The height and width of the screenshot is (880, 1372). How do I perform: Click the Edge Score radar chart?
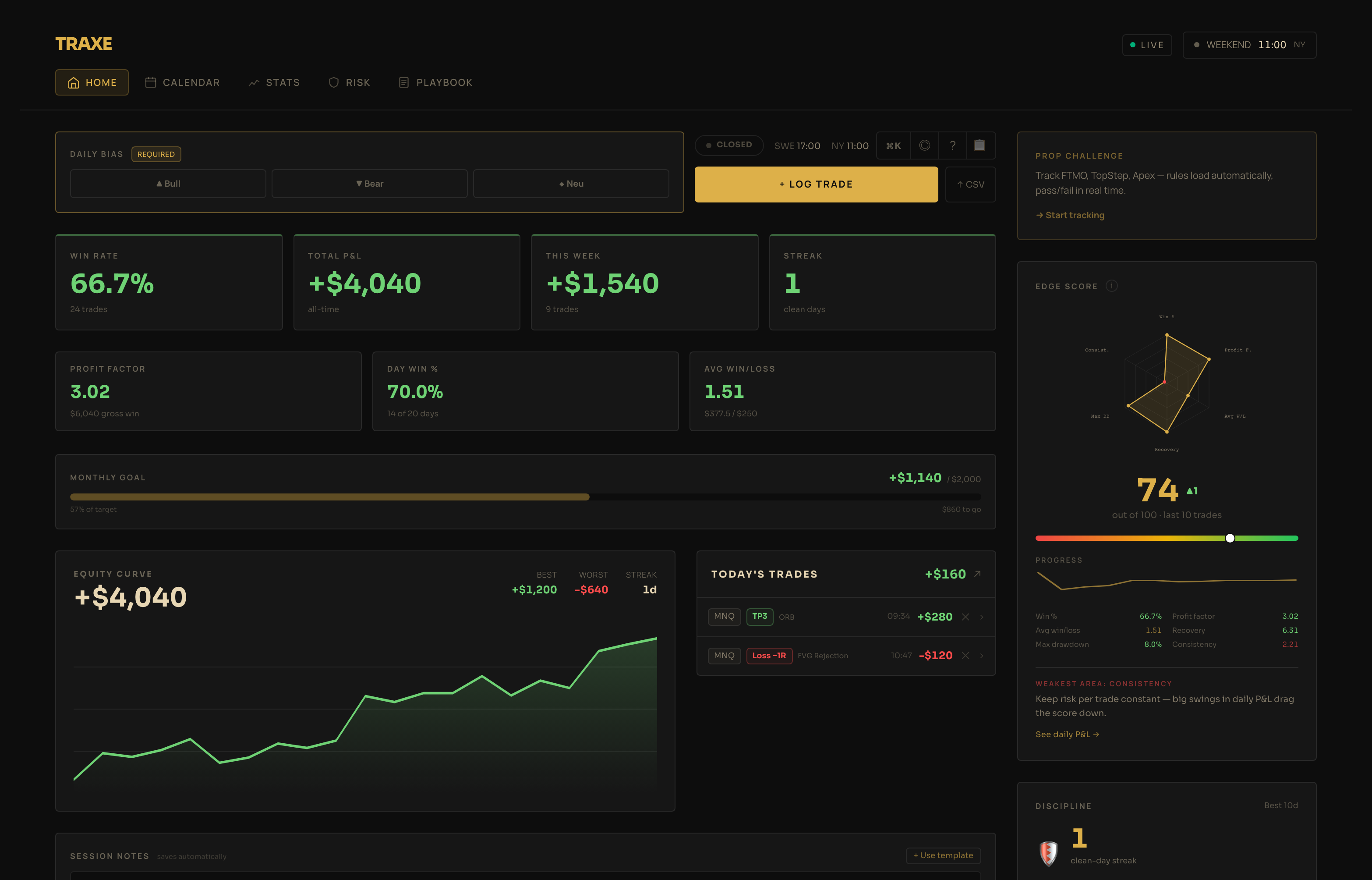[1167, 383]
